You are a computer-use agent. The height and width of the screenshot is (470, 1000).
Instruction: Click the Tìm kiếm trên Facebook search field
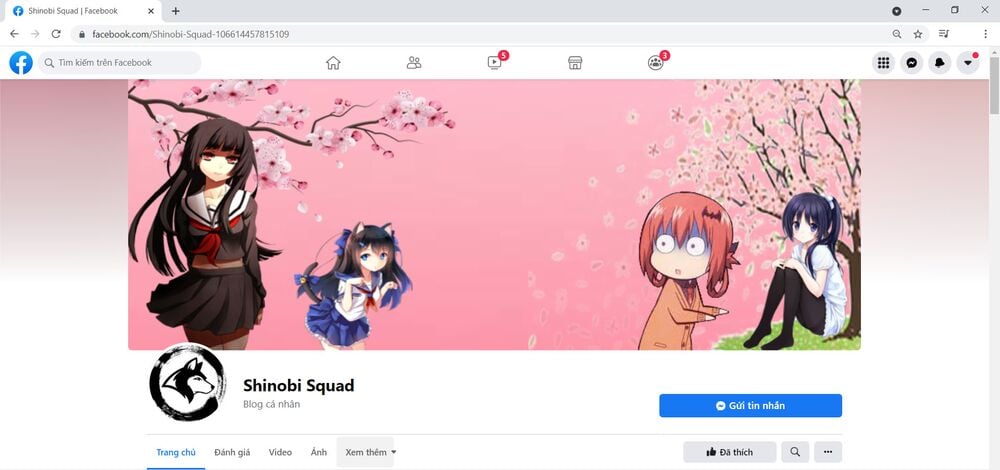pyautogui.click(x=119, y=62)
